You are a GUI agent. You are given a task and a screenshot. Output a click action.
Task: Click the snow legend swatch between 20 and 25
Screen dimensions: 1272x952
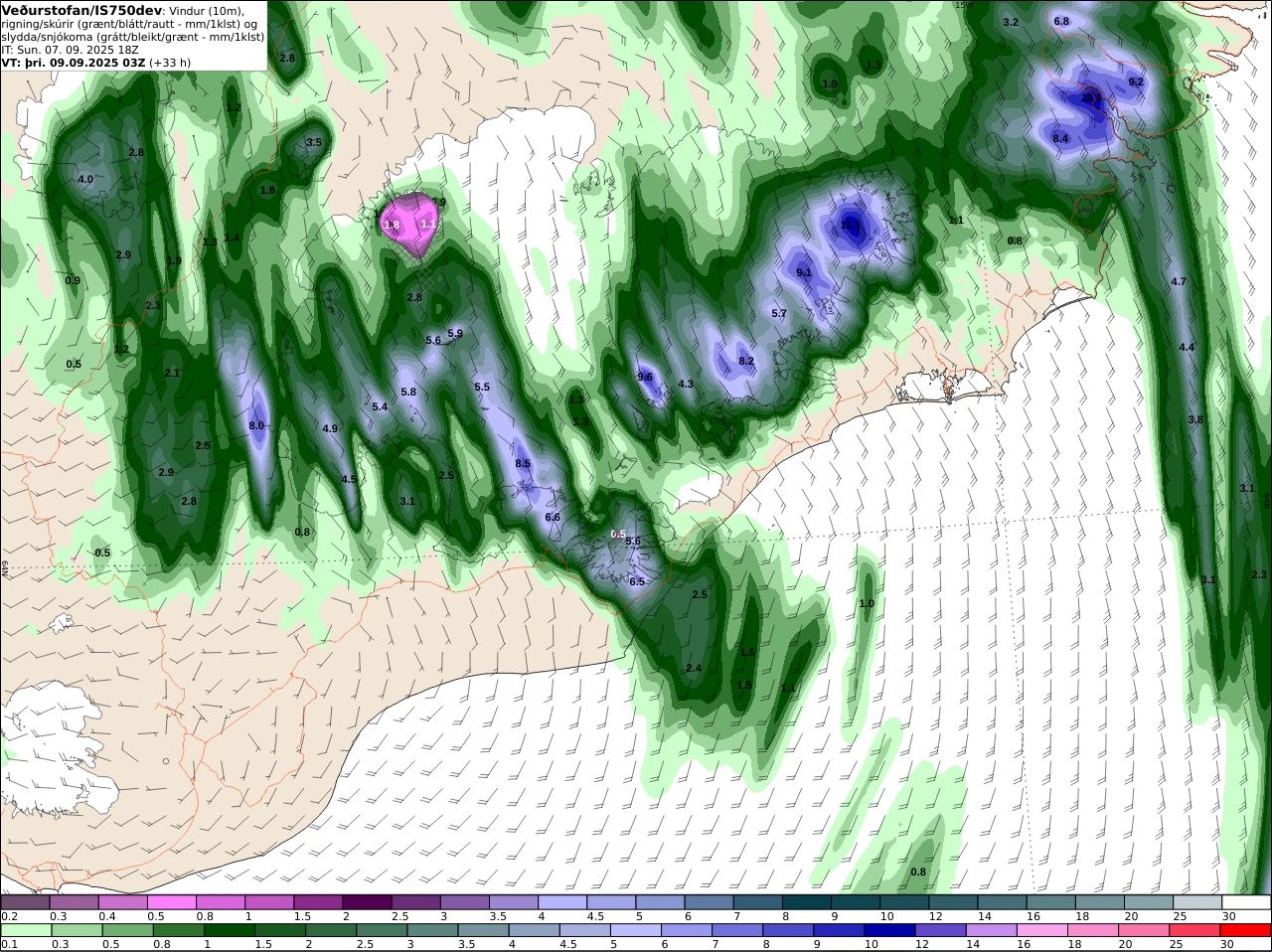(1150, 902)
